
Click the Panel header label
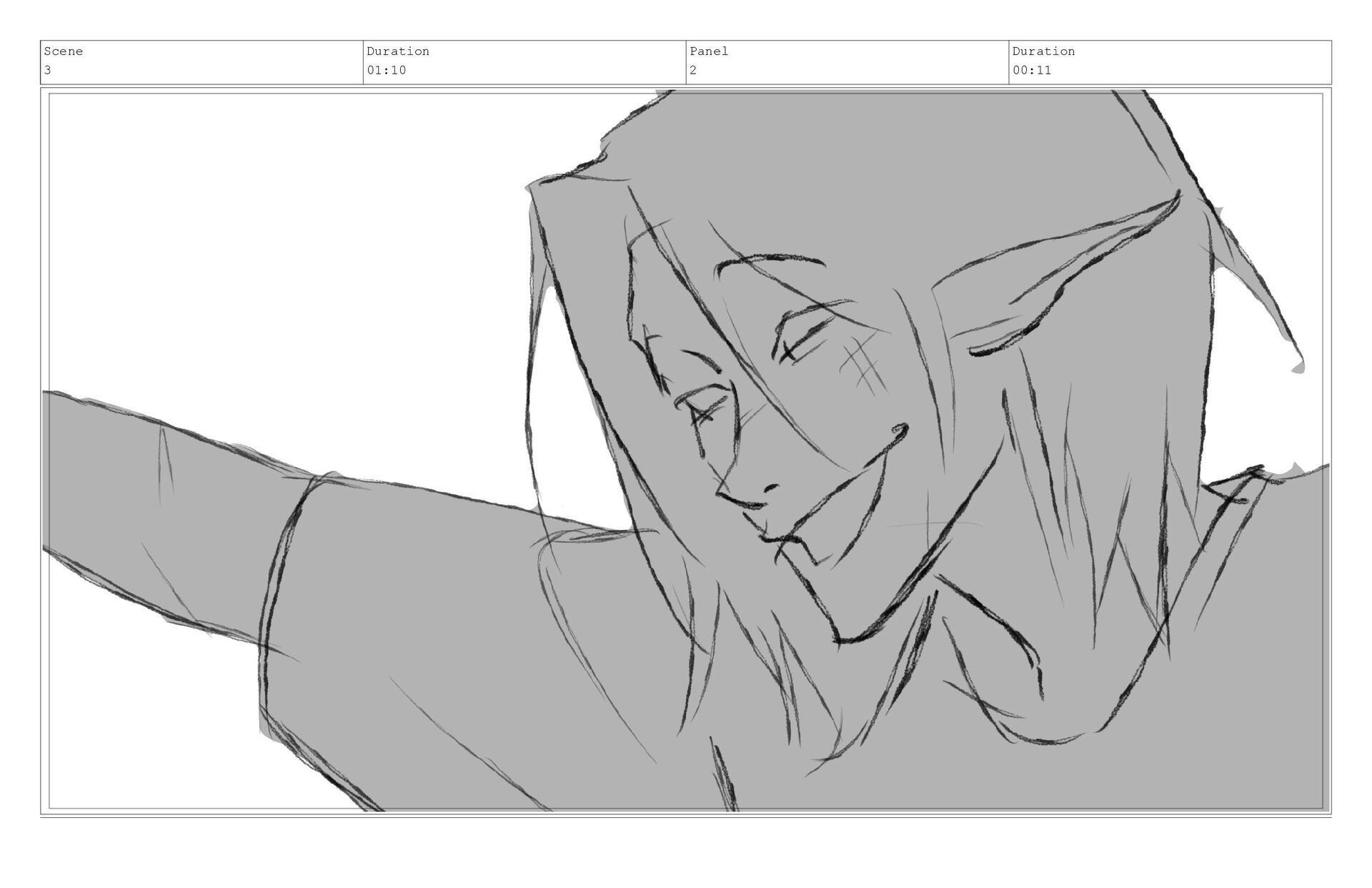[x=709, y=51]
